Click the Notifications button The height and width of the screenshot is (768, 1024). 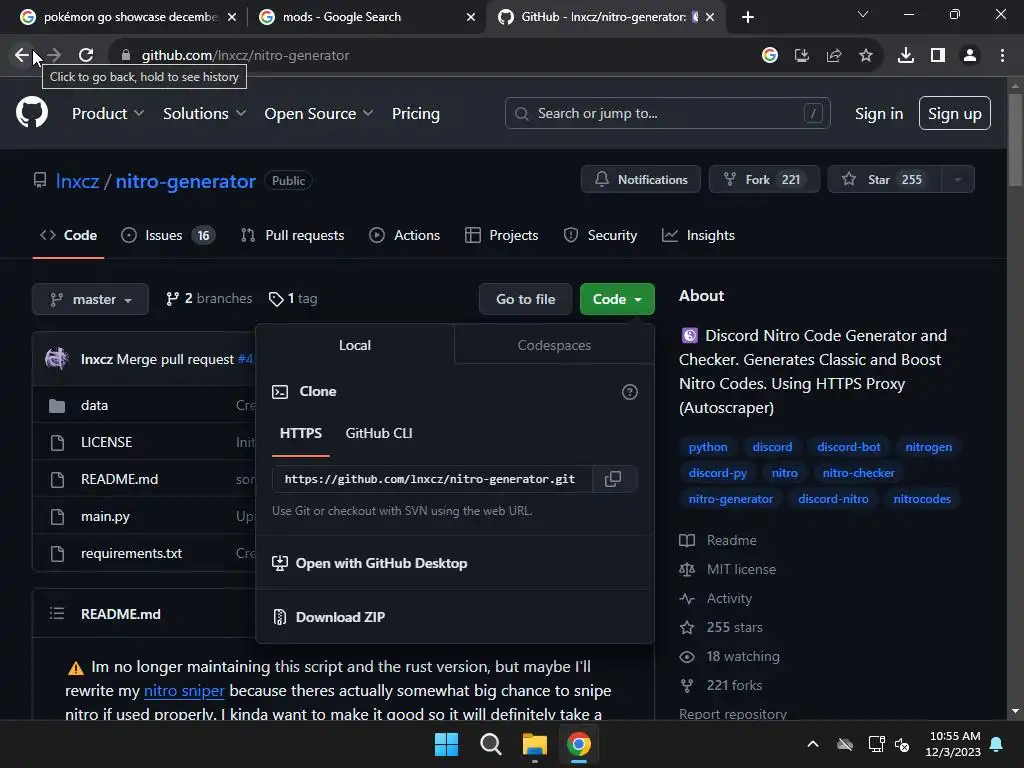tap(641, 180)
